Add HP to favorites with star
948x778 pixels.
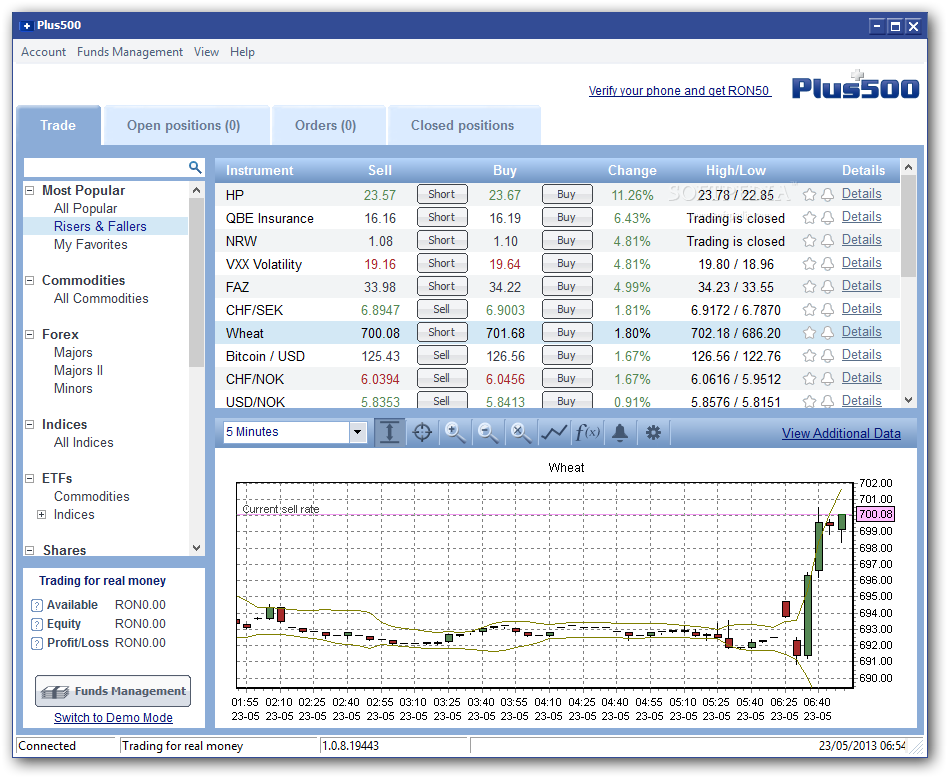tap(809, 195)
